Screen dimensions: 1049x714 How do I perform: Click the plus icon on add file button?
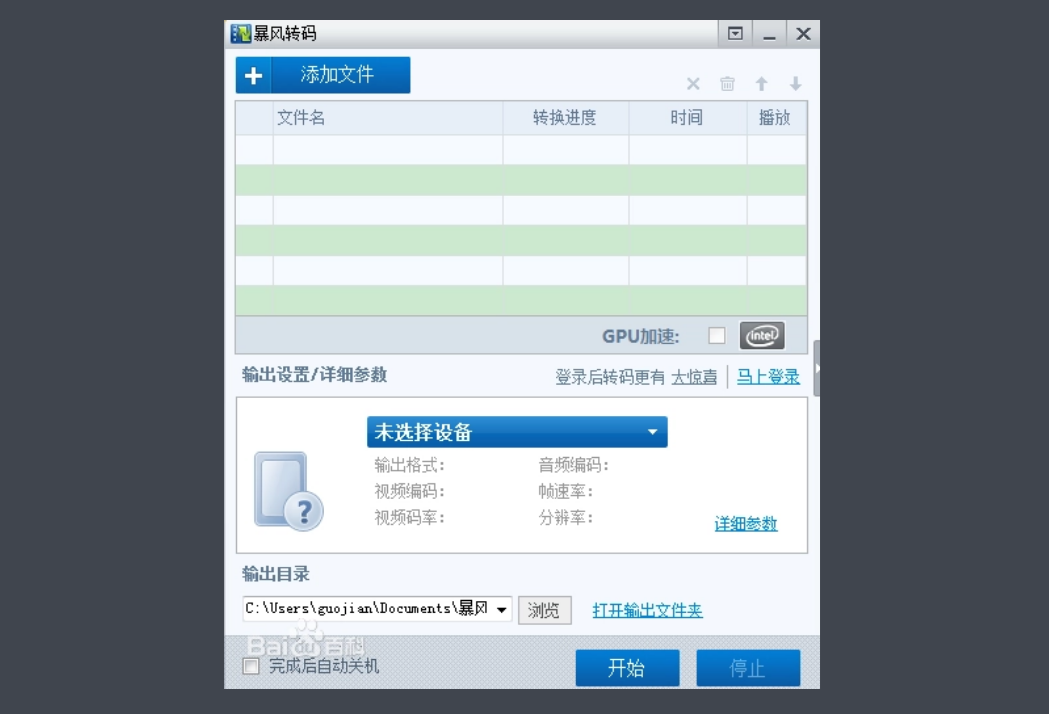tap(254, 76)
